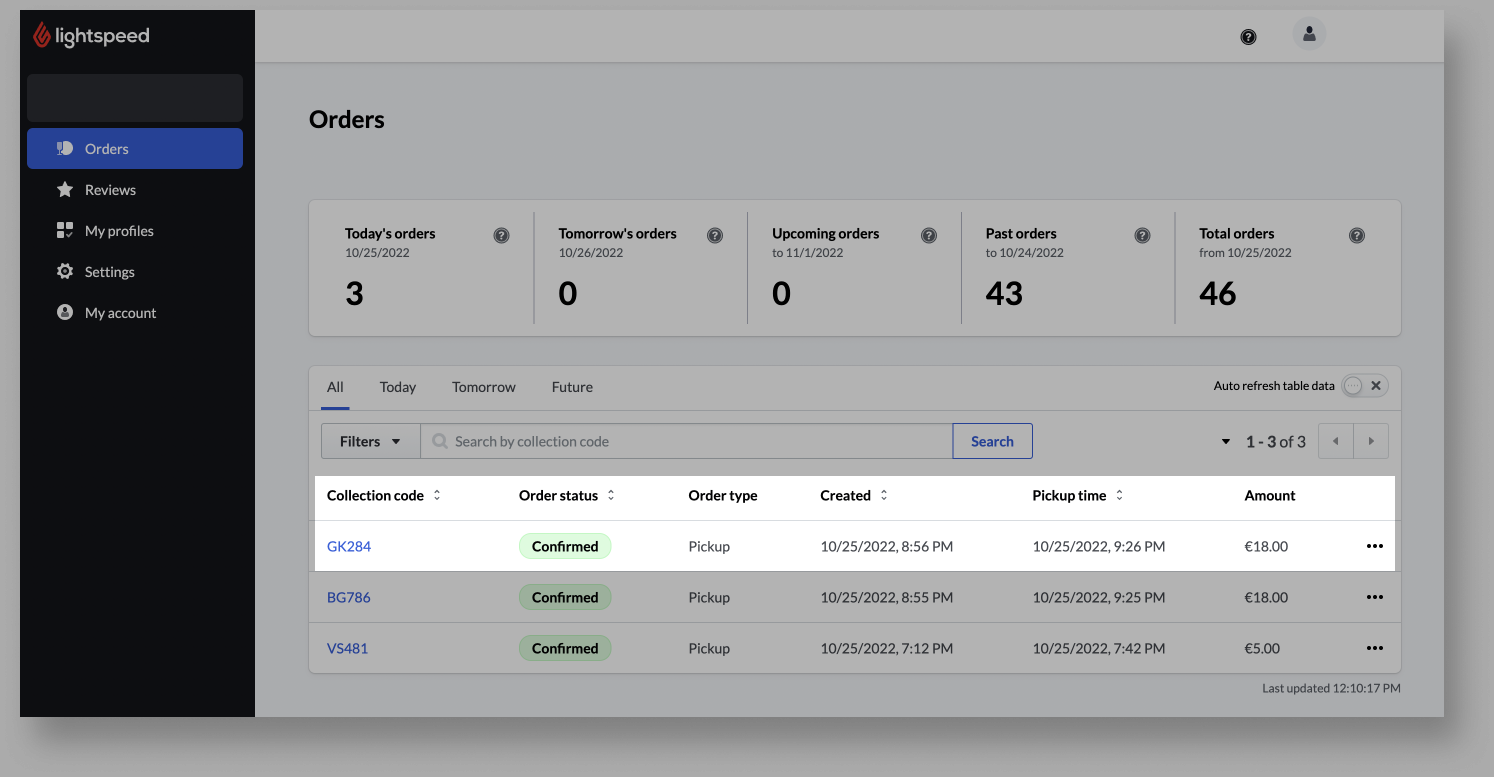The height and width of the screenshot is (777, 1494).
Task: Click help icon beside Tomorrow's orders
Action: click(715, 236)
